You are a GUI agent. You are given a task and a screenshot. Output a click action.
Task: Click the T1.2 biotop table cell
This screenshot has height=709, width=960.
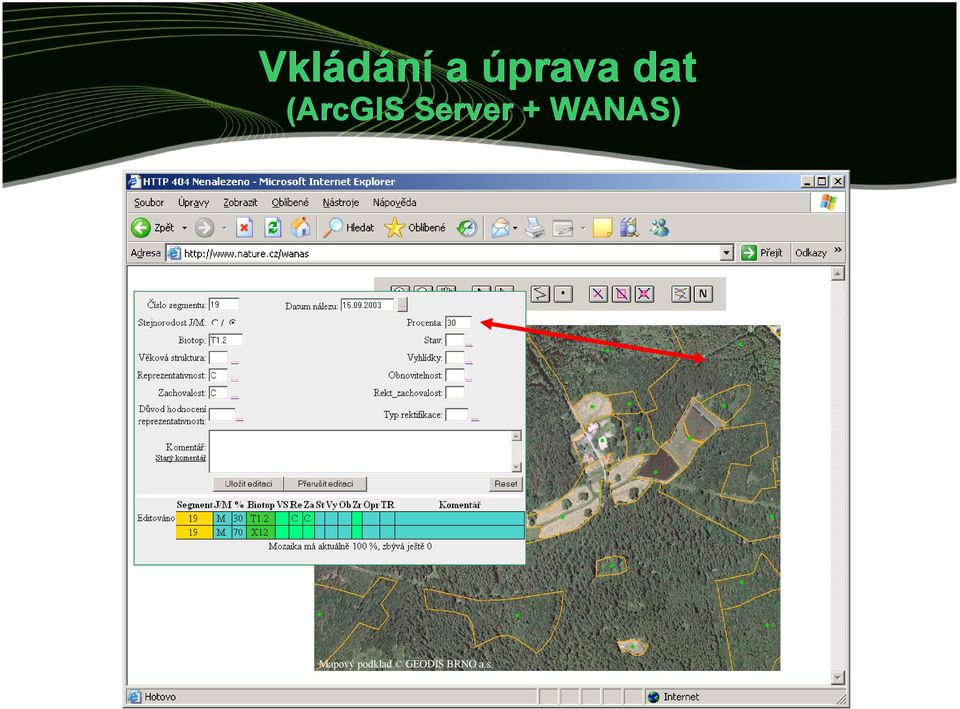click(x=260, y=519)
